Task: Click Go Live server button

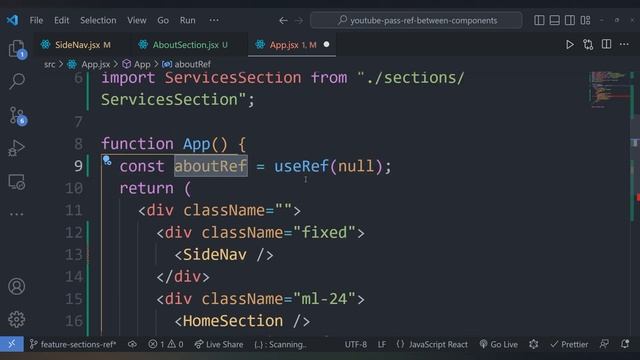Action: point(499,344)
